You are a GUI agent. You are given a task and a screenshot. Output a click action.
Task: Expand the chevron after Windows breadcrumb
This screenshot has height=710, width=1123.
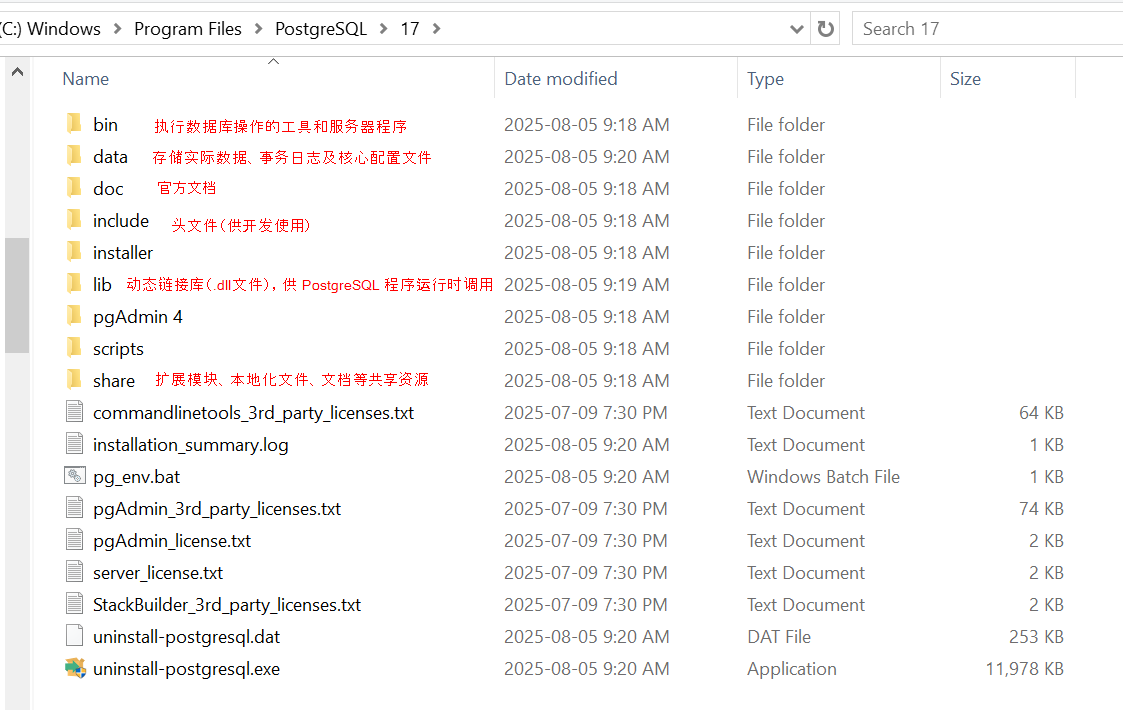pos(118,29)
